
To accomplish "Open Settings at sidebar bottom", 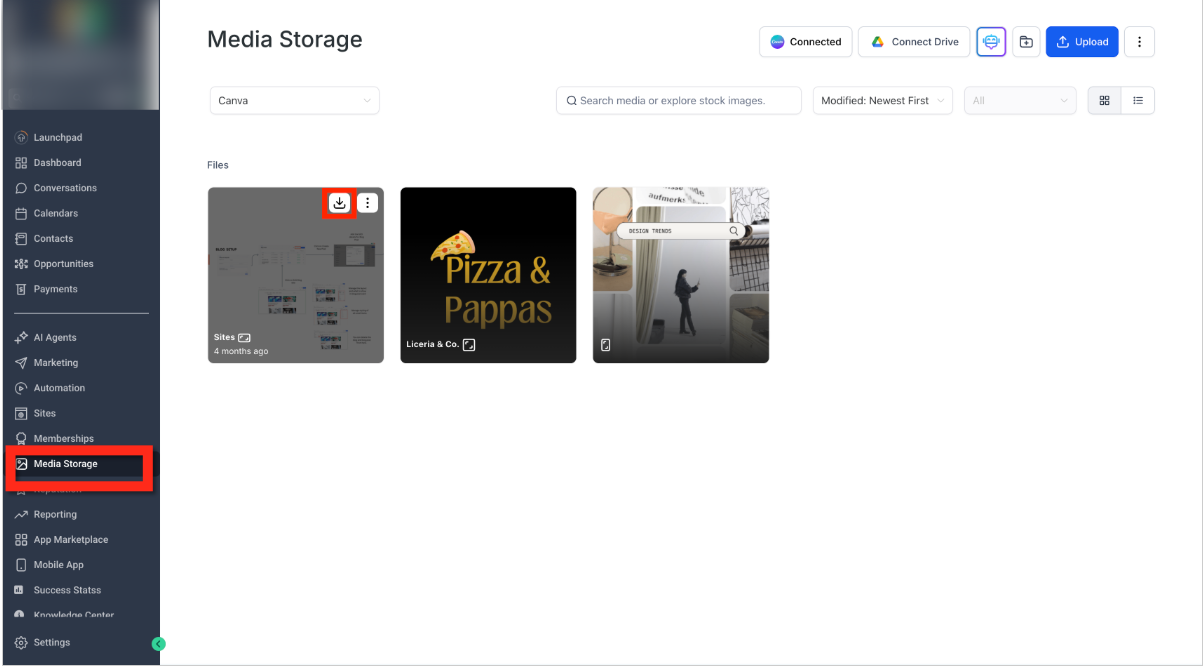I will pyautogui.click(x=52, y=643).
